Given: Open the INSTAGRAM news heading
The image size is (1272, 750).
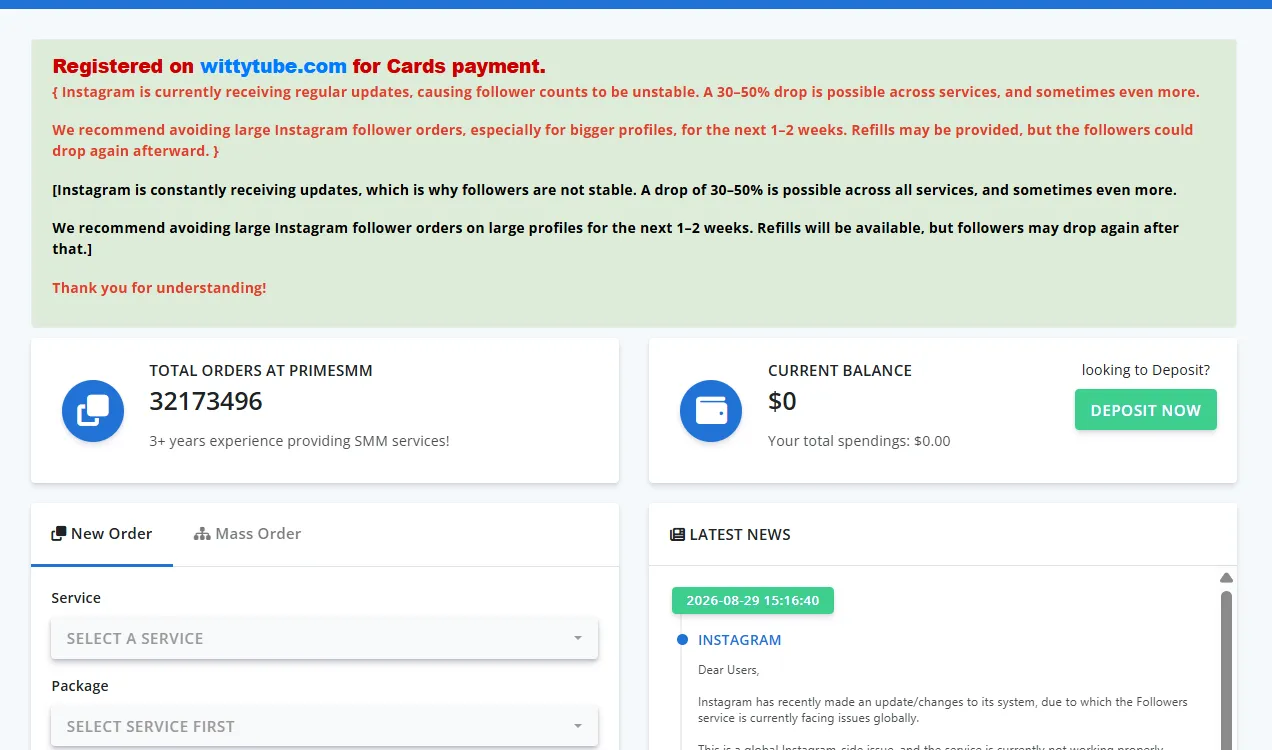Looking at the screenshot, I should (x=740, y=640).
